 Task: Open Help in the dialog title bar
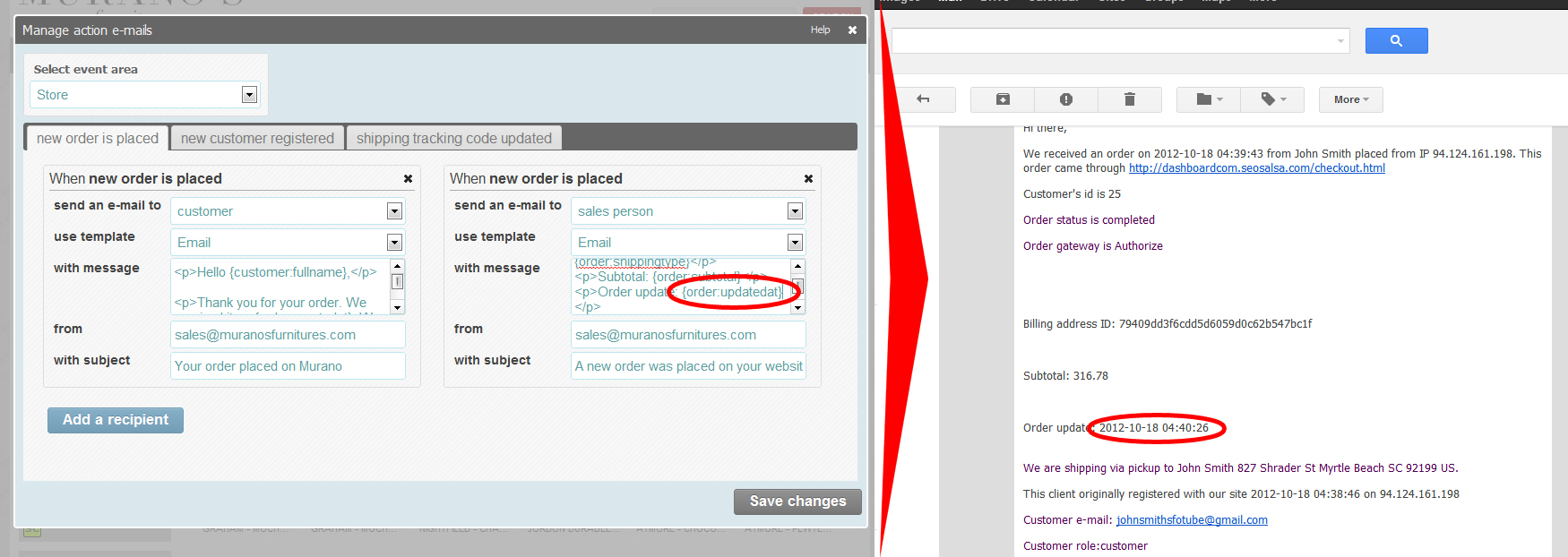[821, 30]
